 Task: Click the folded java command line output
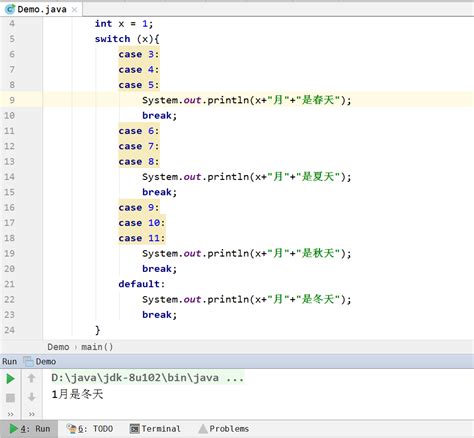coord(148,378)
